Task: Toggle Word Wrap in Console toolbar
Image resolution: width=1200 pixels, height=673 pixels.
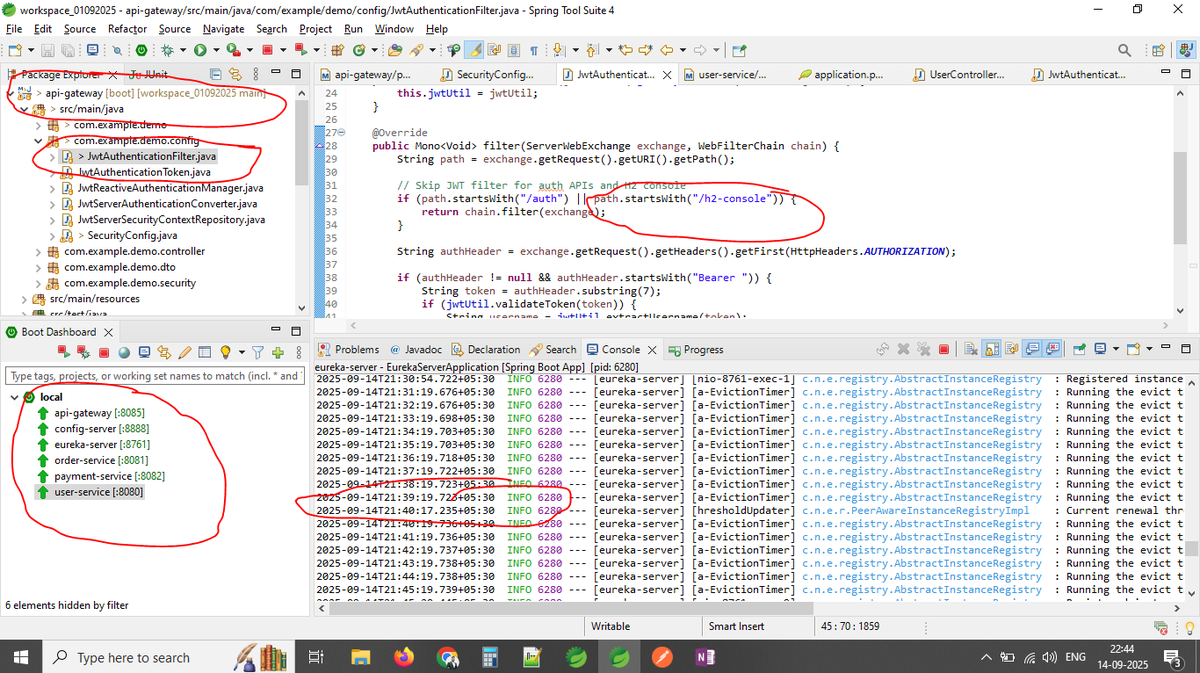Action: (x=1012, y=350)
